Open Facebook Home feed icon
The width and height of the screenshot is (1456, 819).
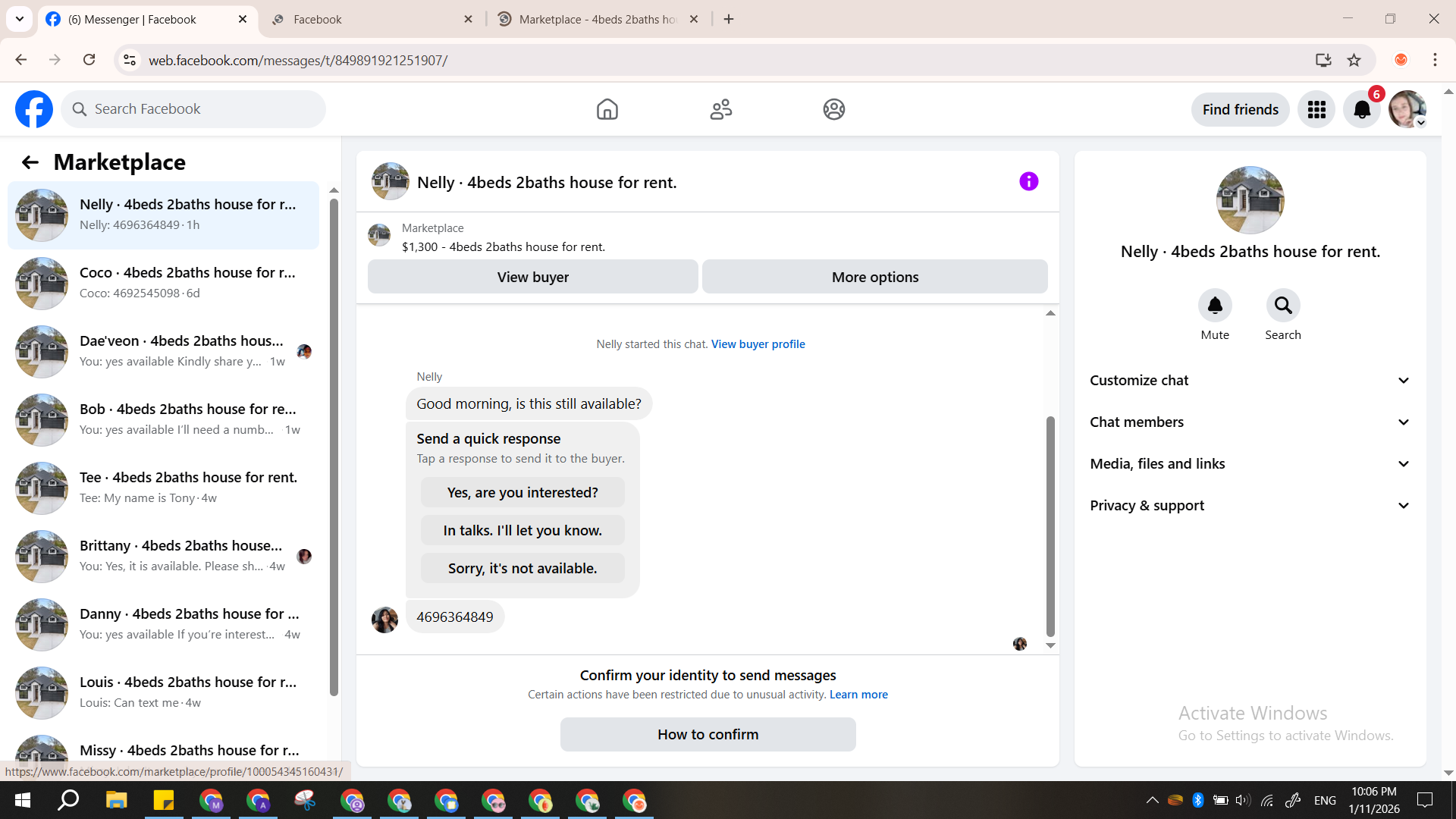(607, 109)
